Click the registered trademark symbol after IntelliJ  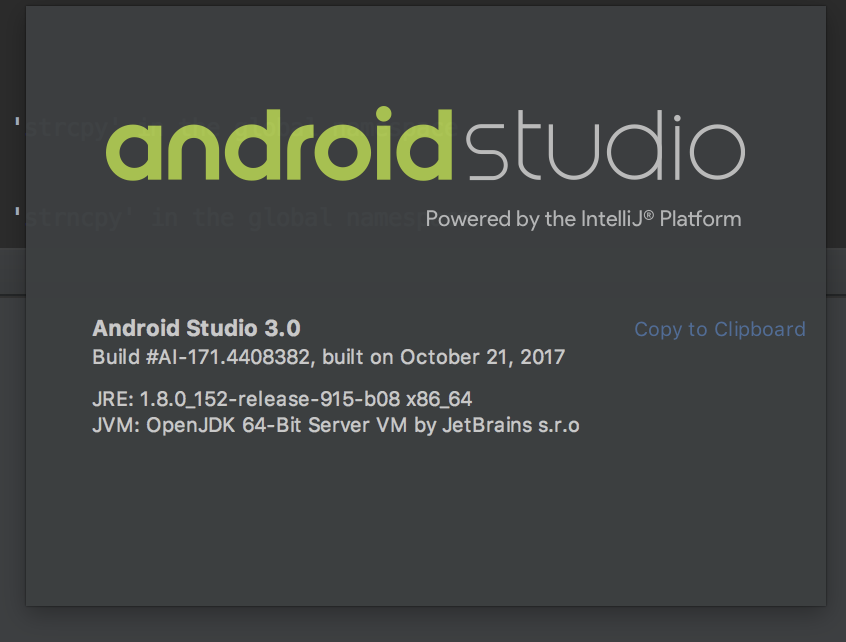[649, 215]
